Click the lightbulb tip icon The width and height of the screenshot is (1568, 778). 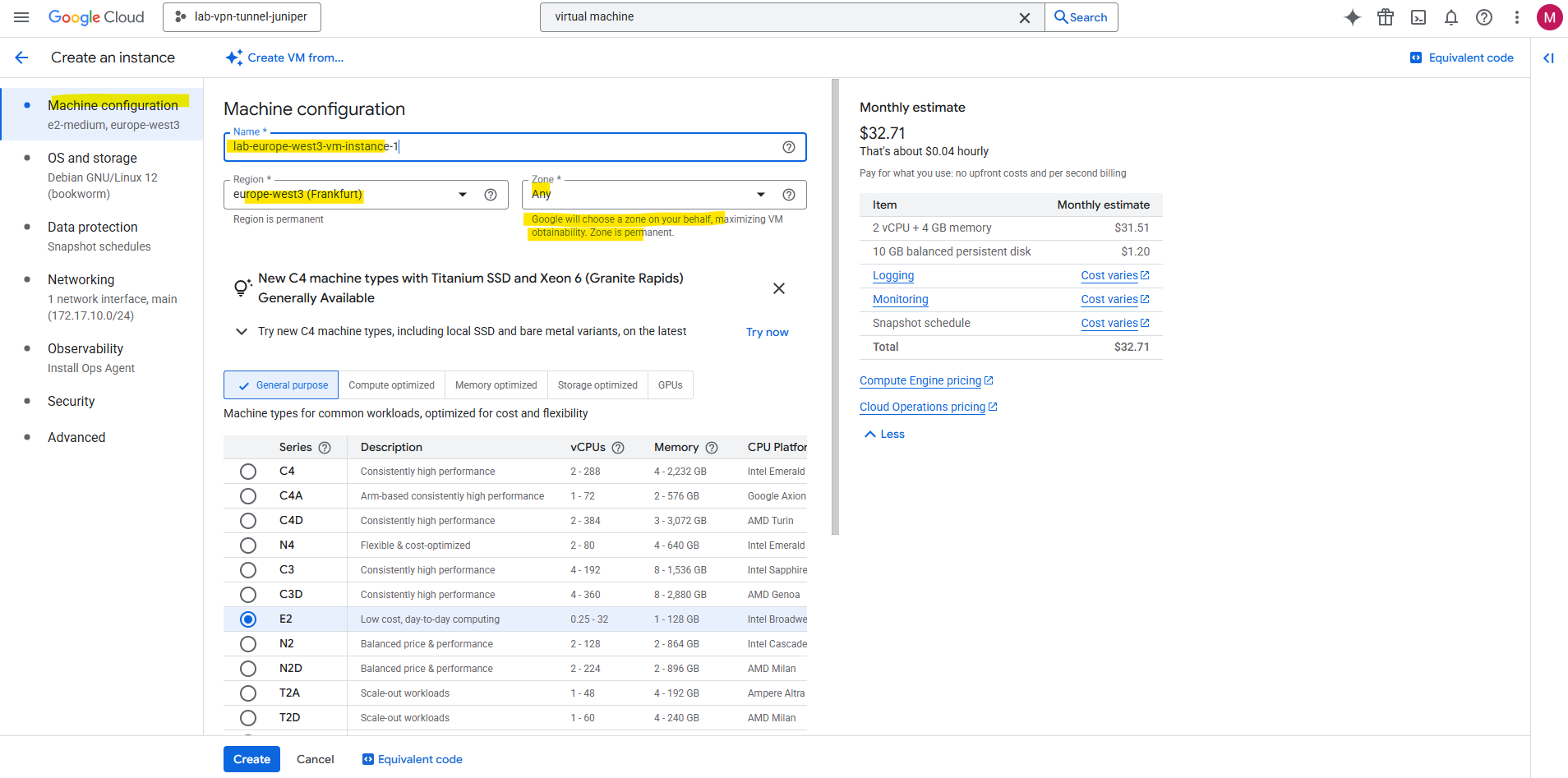pyautogui.click(x=242, y=288)
